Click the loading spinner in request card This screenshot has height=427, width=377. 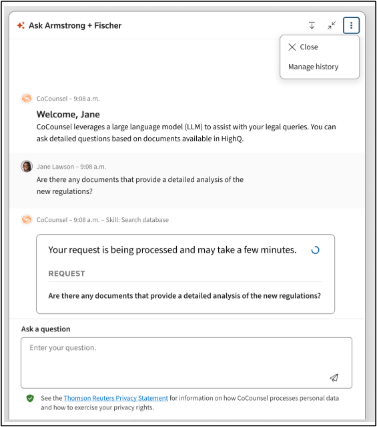[x=315, y=250]
